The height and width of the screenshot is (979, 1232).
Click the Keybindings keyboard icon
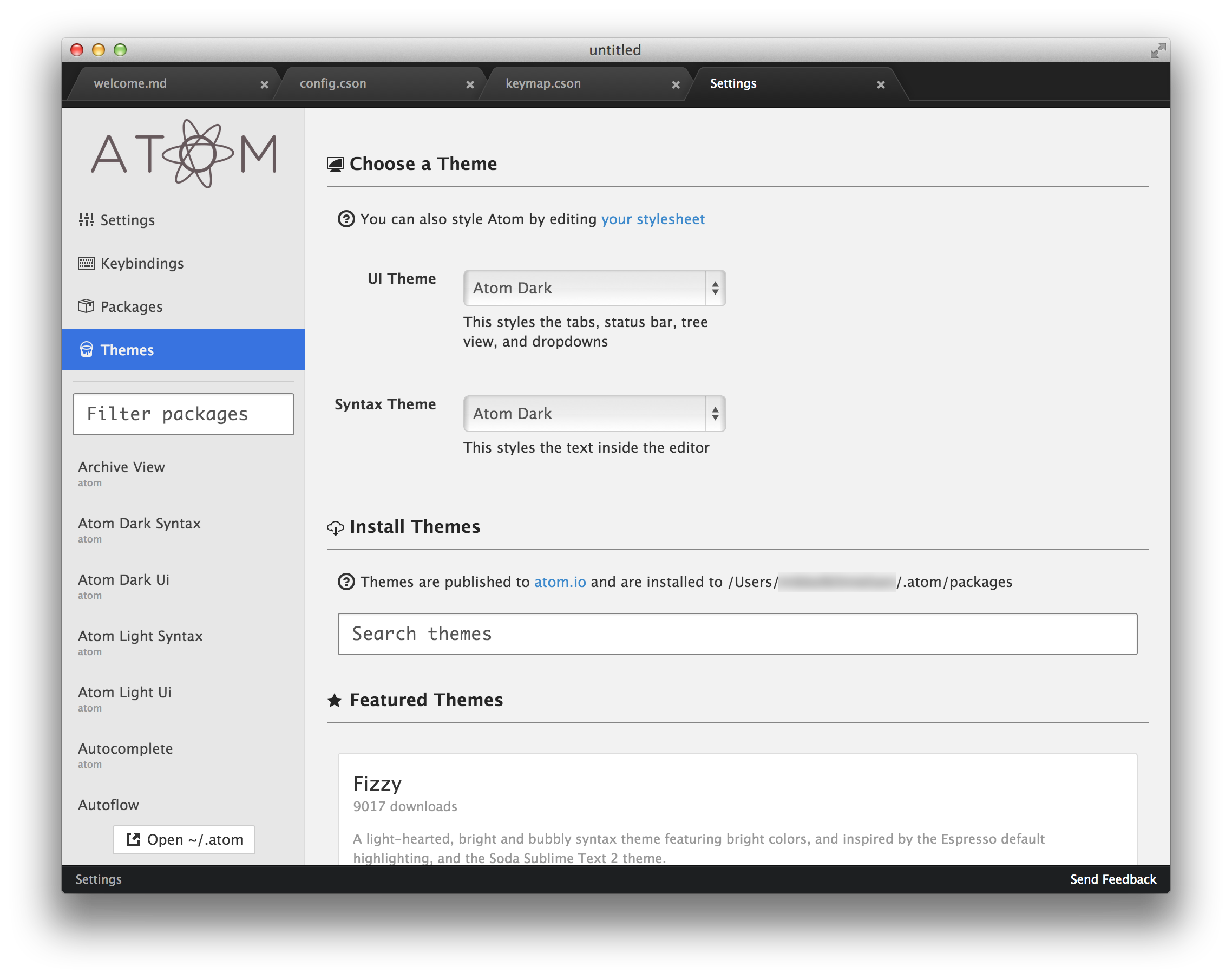(86, 264)
